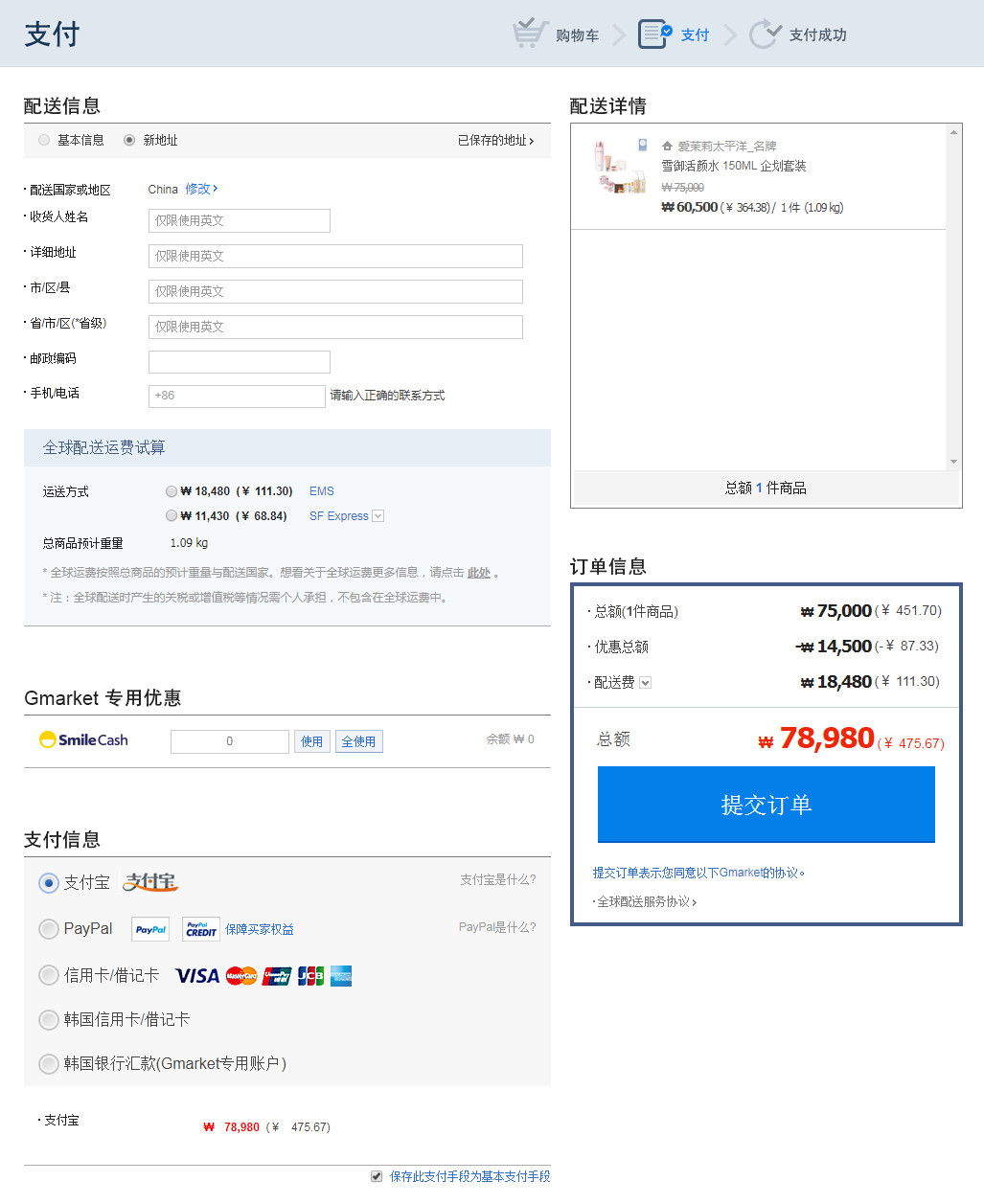984x1204 pixels.
Task: Click the product thumbnail image
Action: pos(620,168)
